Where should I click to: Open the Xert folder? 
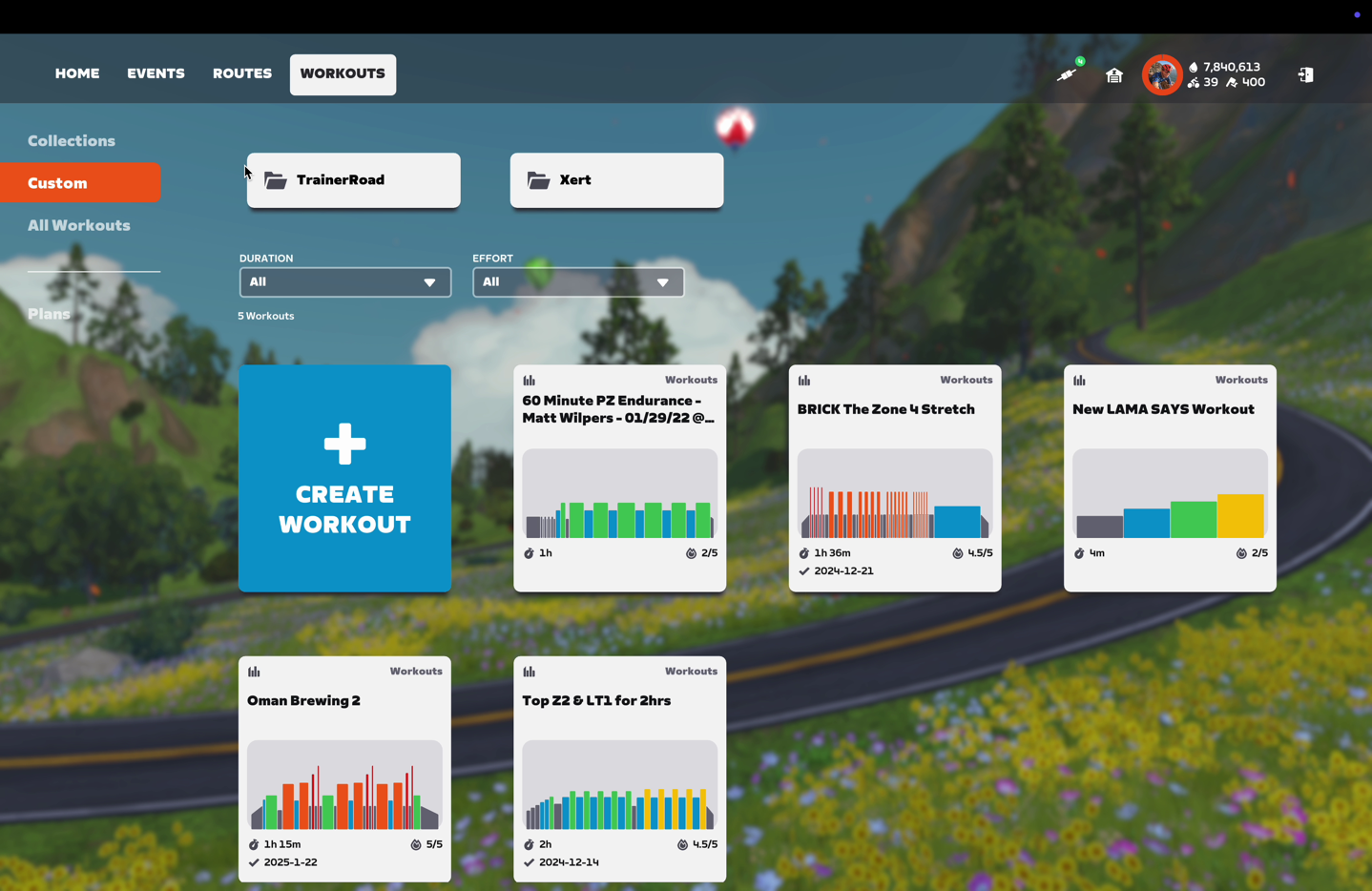[x=616, y=180]
